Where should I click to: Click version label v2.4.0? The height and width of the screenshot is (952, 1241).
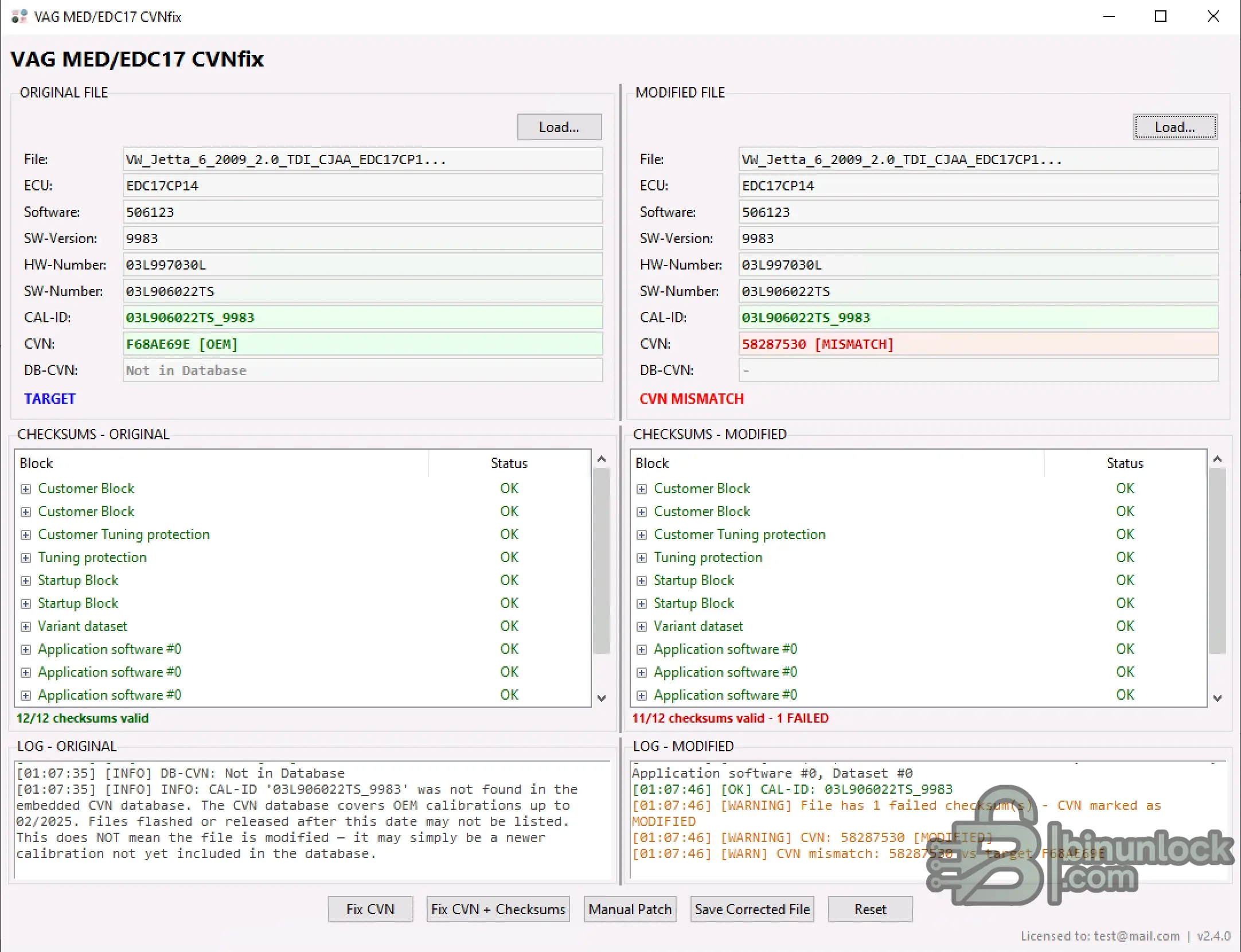pyautogui.click(x=1213, y=936)
